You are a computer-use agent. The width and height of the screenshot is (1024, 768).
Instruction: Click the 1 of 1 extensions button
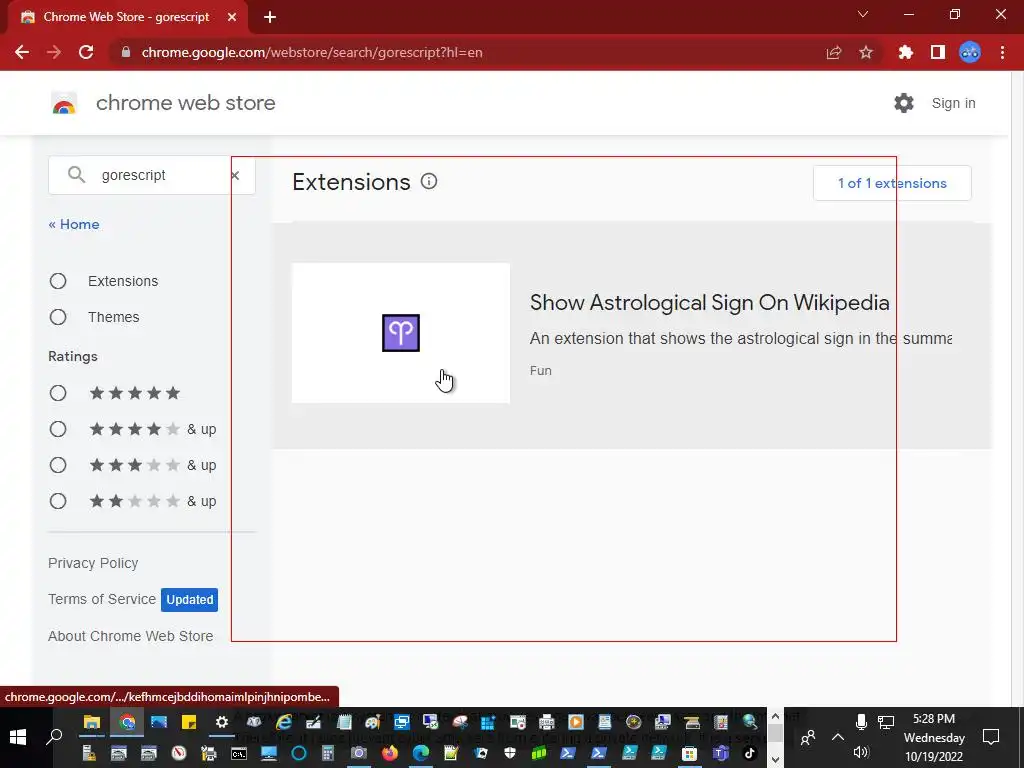(x=892, y=184)
